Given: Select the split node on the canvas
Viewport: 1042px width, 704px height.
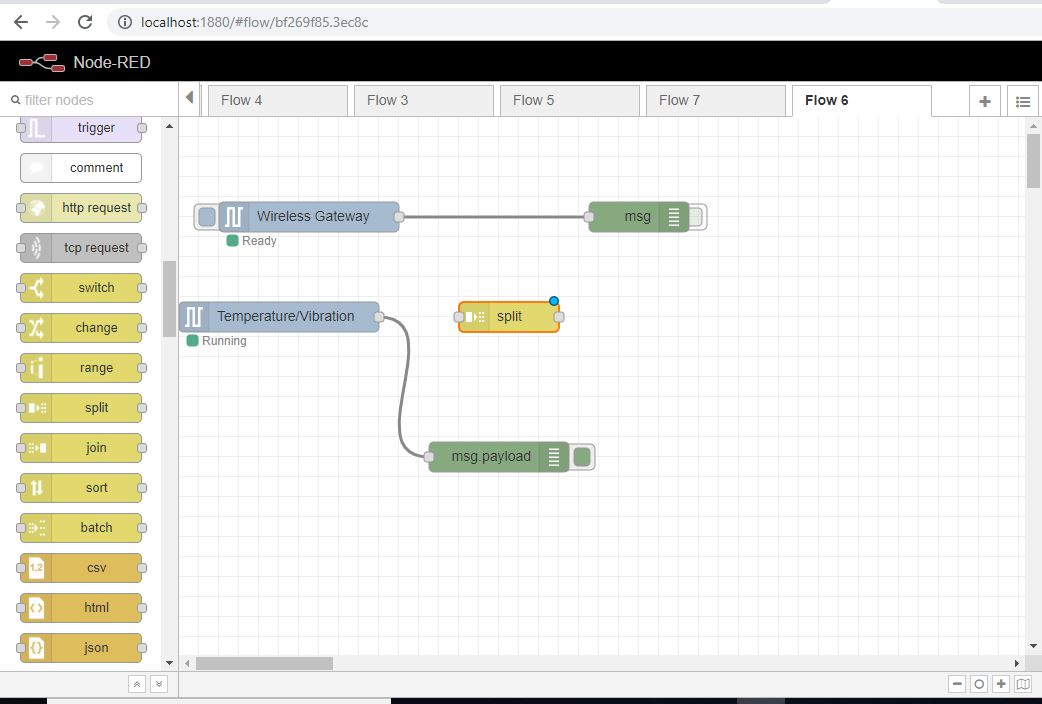Looking at the screenshot, I should click(x=509, y=317).
